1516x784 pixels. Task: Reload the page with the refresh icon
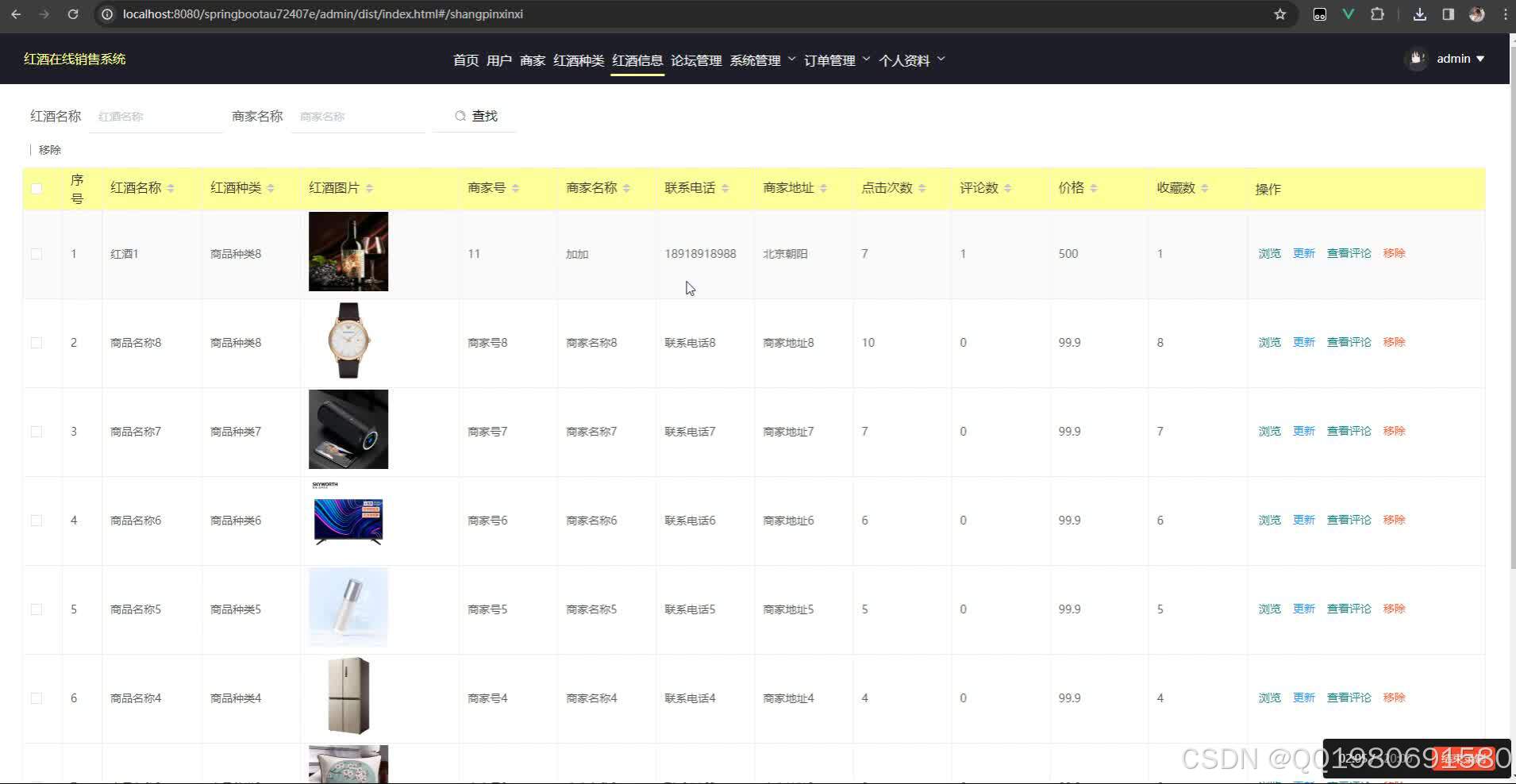tap(73, 14)
